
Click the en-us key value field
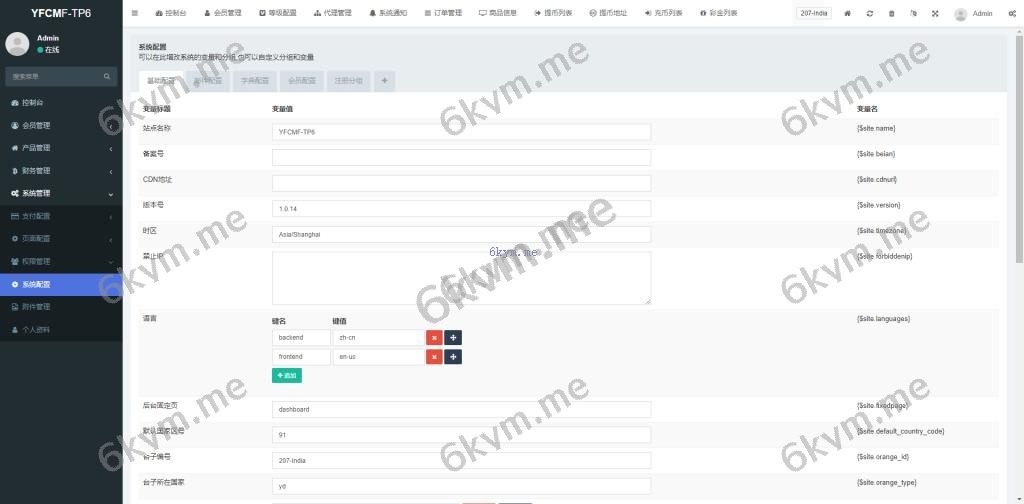pos(377,357)
